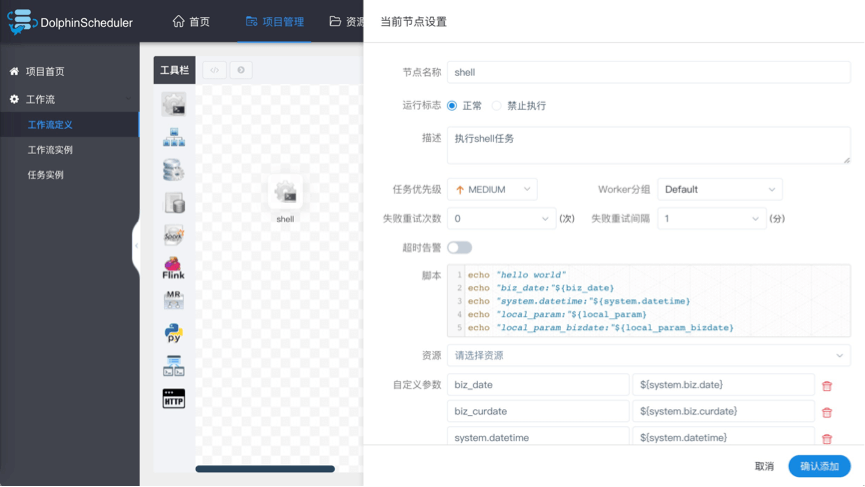Open the 任务优先级 MEDIUM dropdown
Screen dimensions: 865x487
[492, 189]
